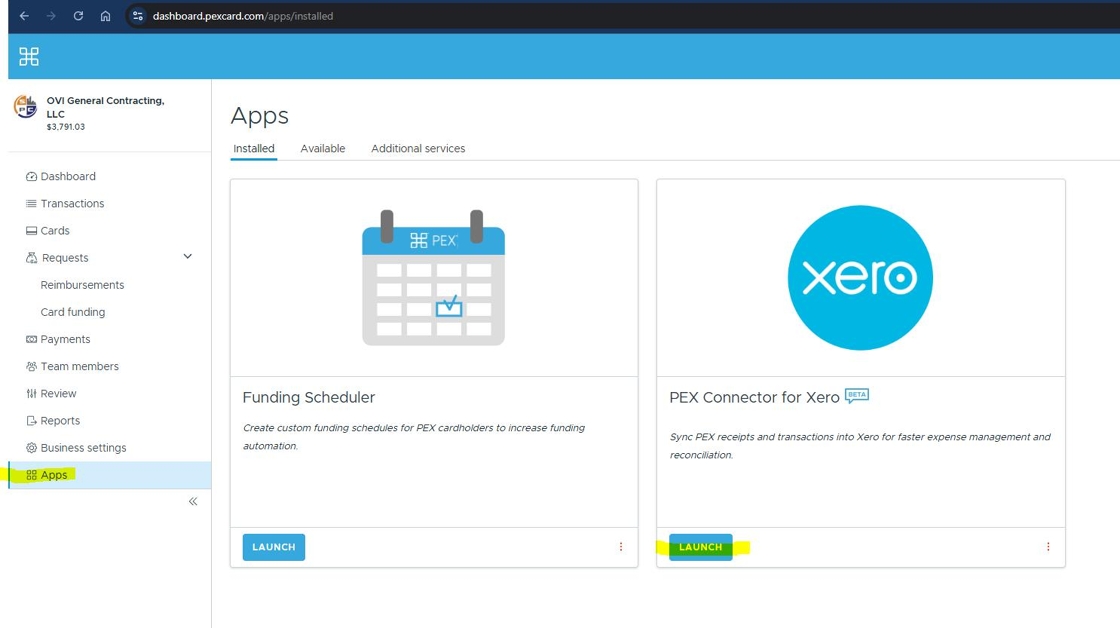Click the Xero connector description text
Image resolution: width=1120 pixels, height=628 pixels.
(x=860, y=446)
